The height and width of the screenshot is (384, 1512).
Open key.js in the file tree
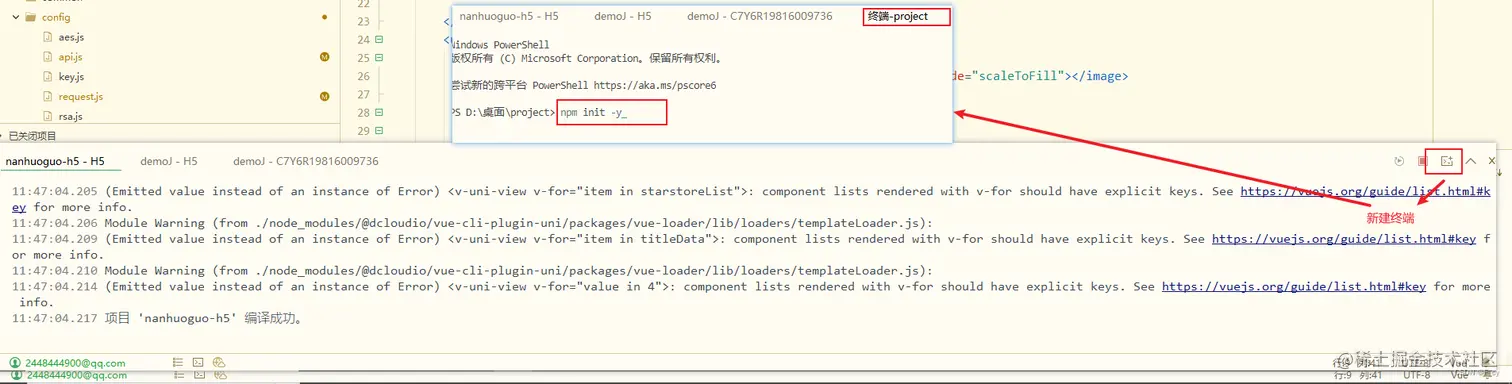[x=70, y=77]
